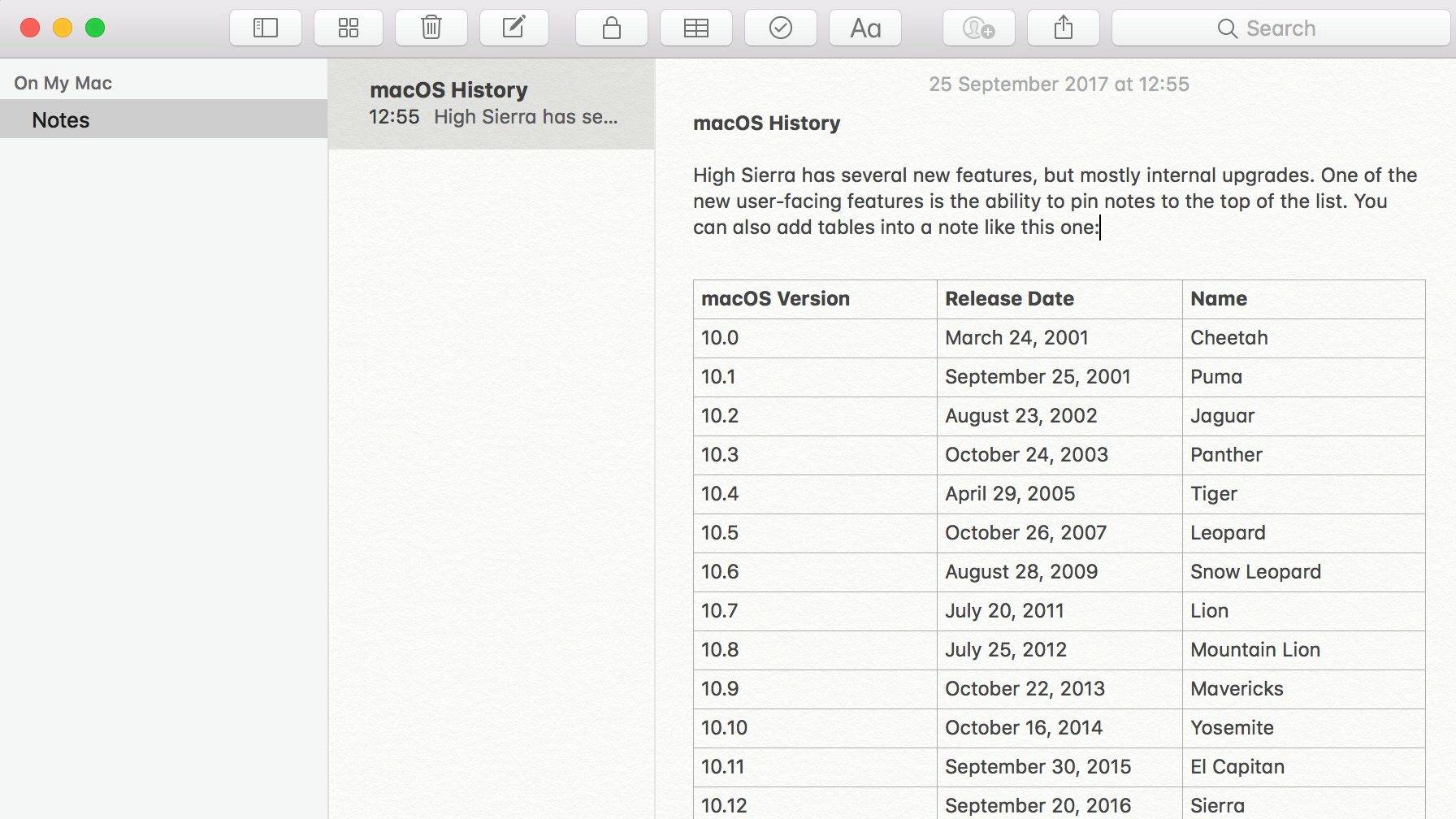1456x819 pixels.
Task: Click the October 24, 2003 cell
Action: pos(1059,455)
